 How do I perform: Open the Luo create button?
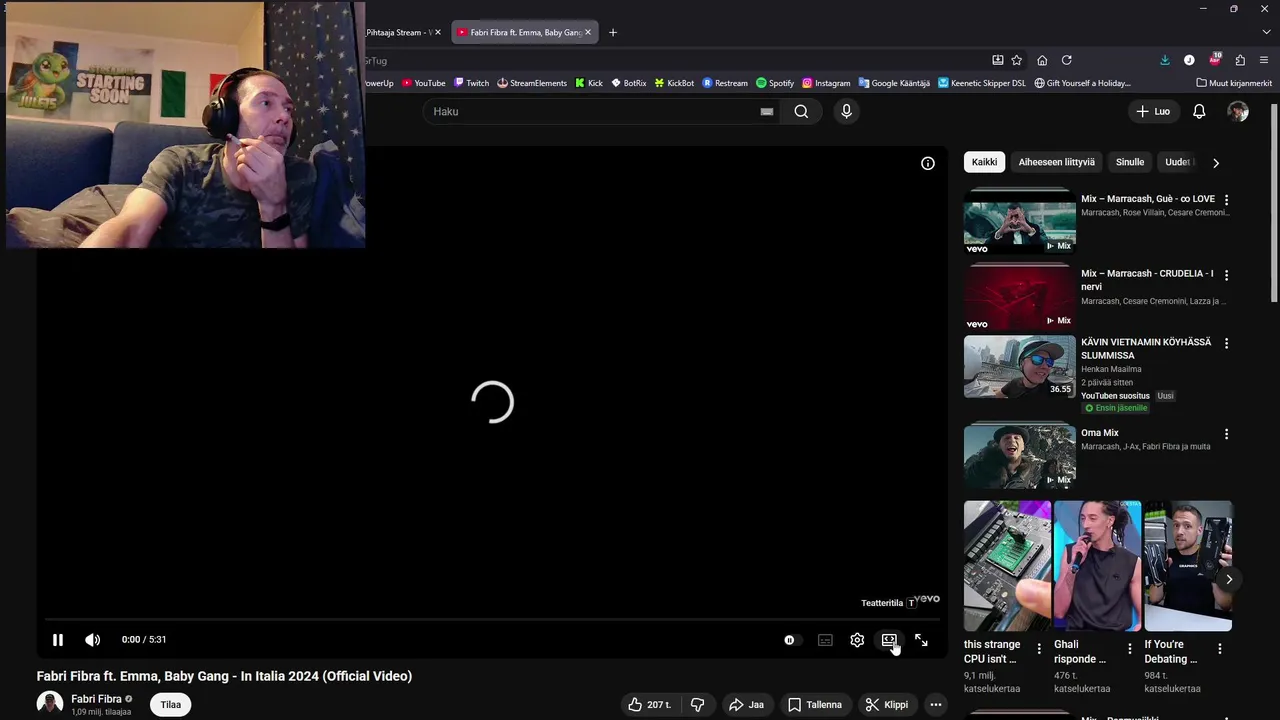[1153, 112]
